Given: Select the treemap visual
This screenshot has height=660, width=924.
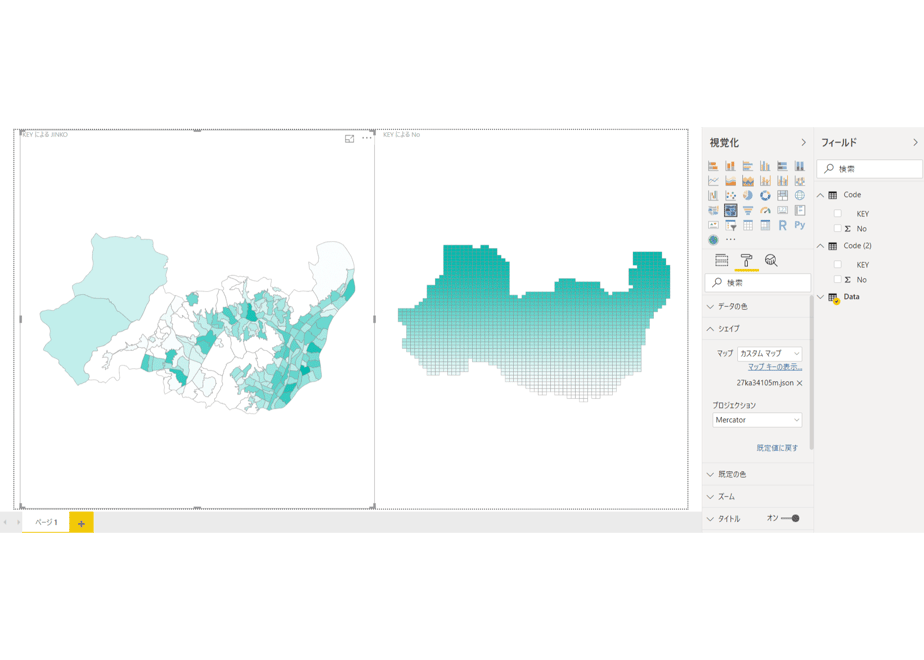Looking at the screenshot, I should 783,195.
